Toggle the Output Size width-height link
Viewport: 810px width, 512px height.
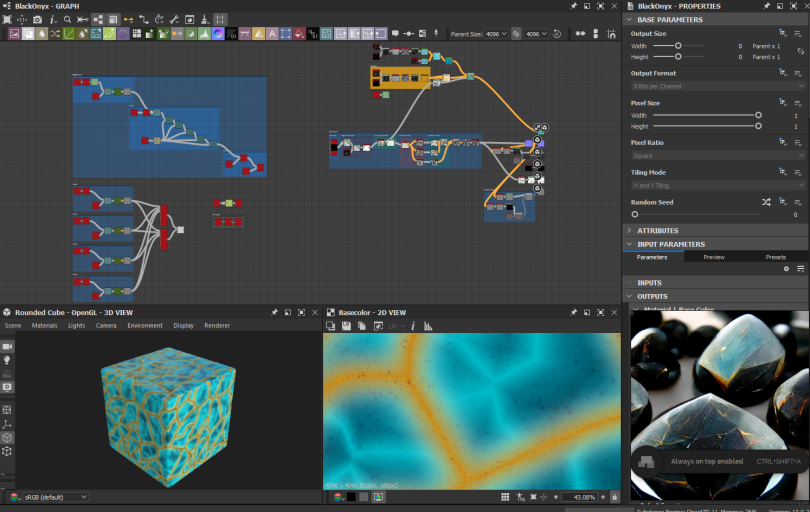[x=800, y=51]
